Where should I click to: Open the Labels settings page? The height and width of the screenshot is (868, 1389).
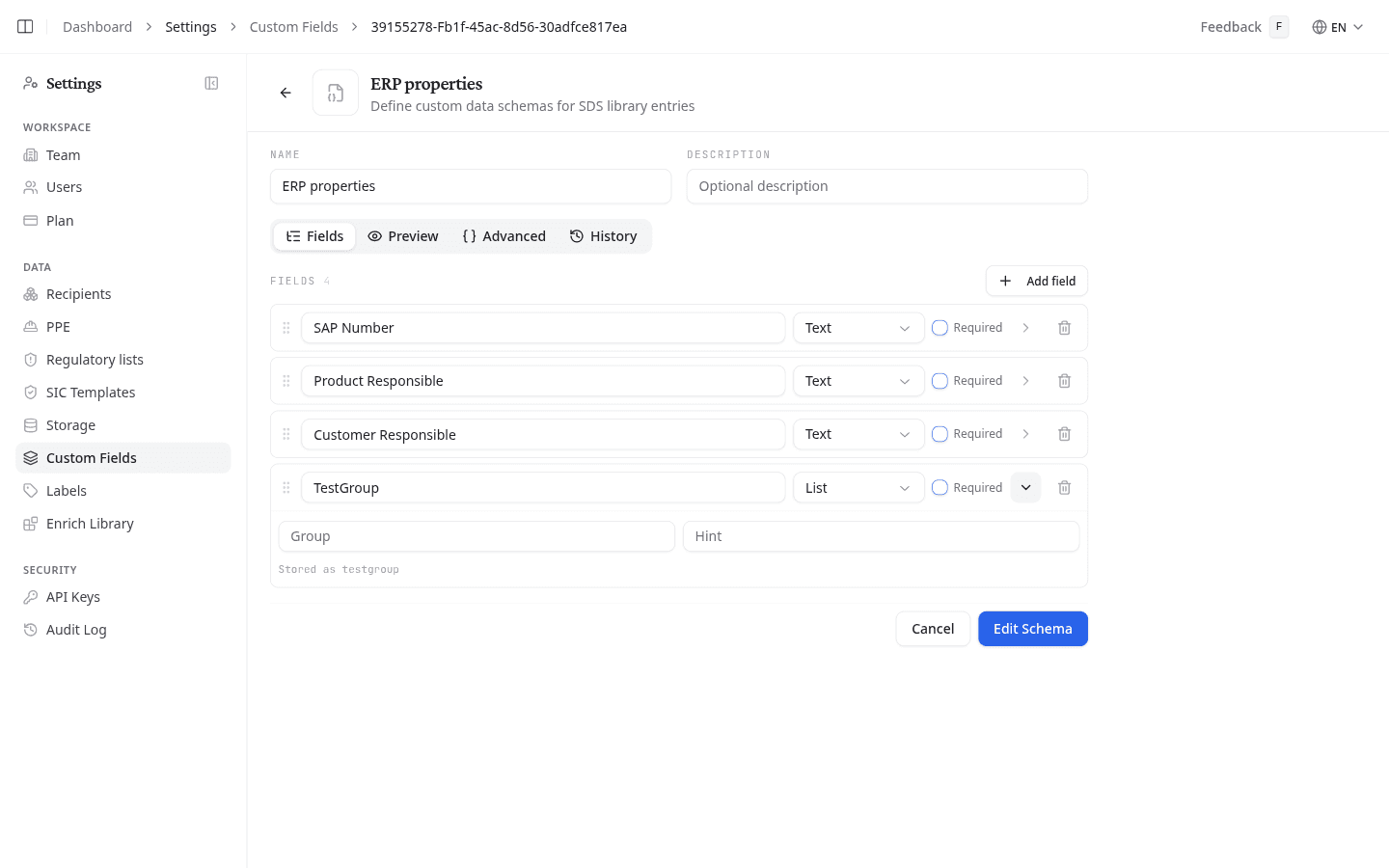(123, 491)
